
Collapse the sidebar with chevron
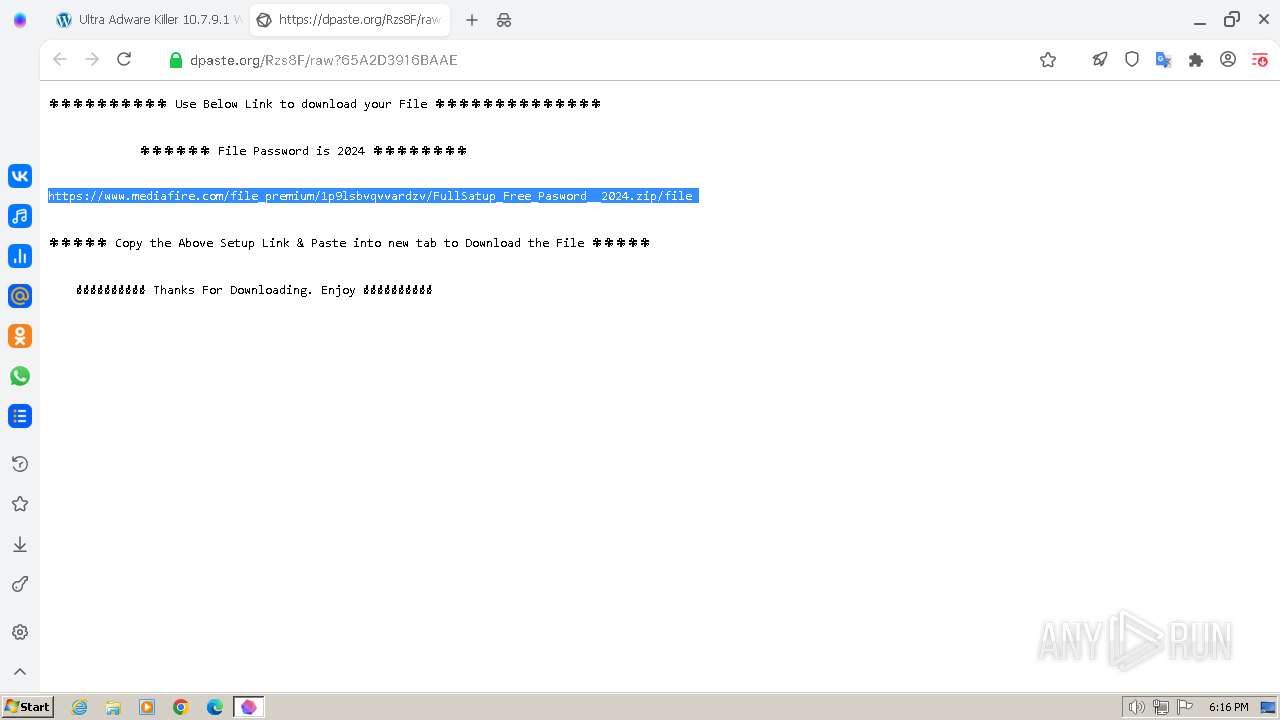[20, 672]
